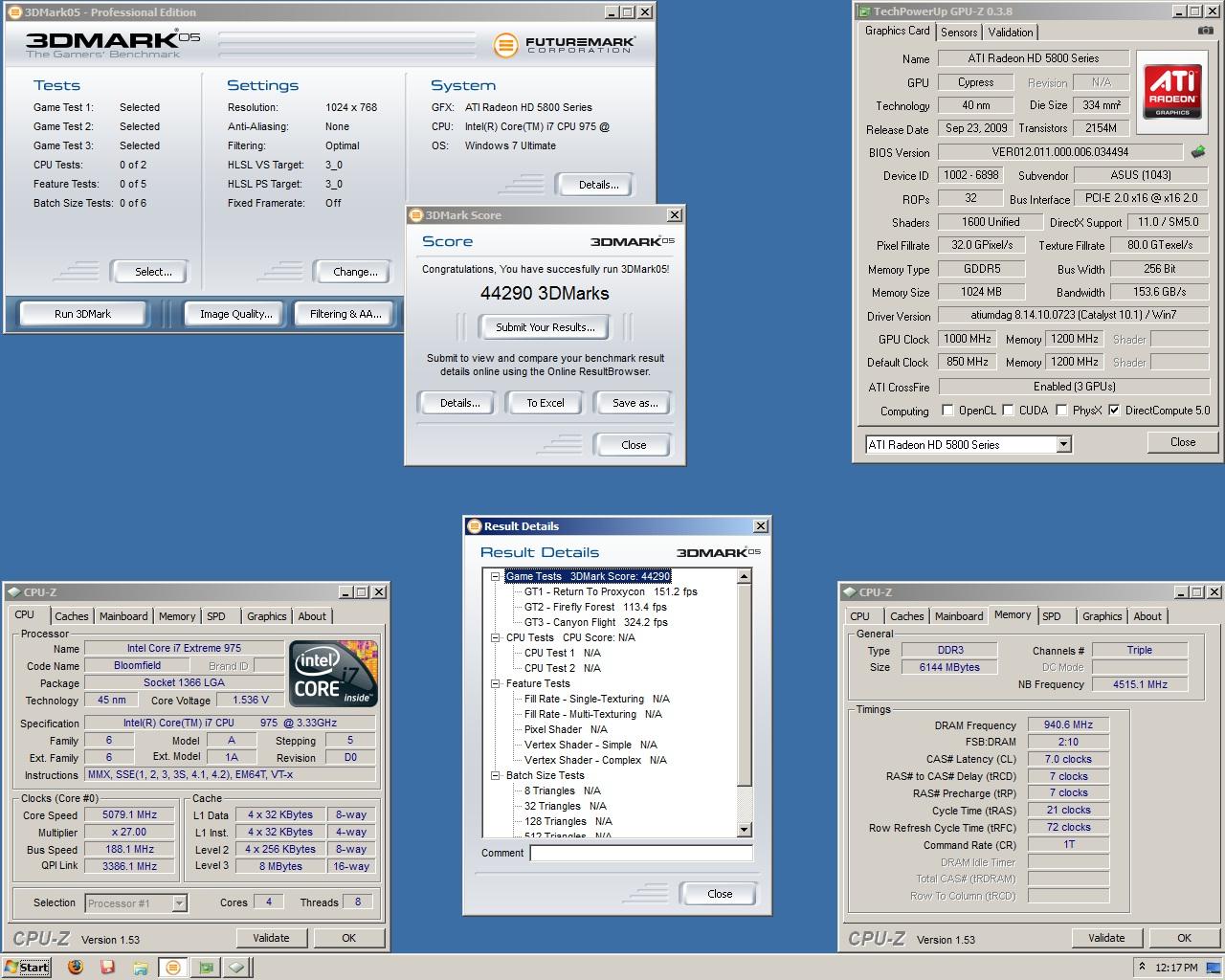Collapse the CPU Tests tree node

[x=496, y=637]
